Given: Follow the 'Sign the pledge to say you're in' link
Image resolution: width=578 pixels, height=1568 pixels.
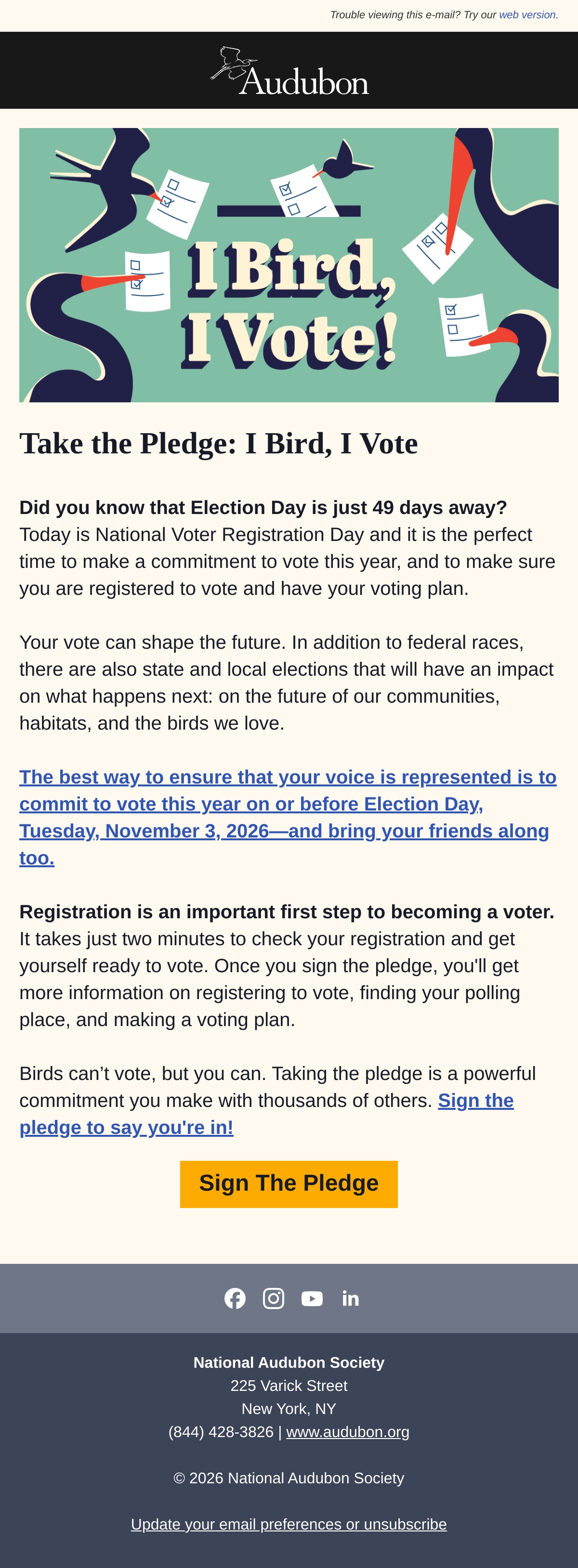Looking at the screenshot, I should pyautogui.click(x=267, y=1114).
